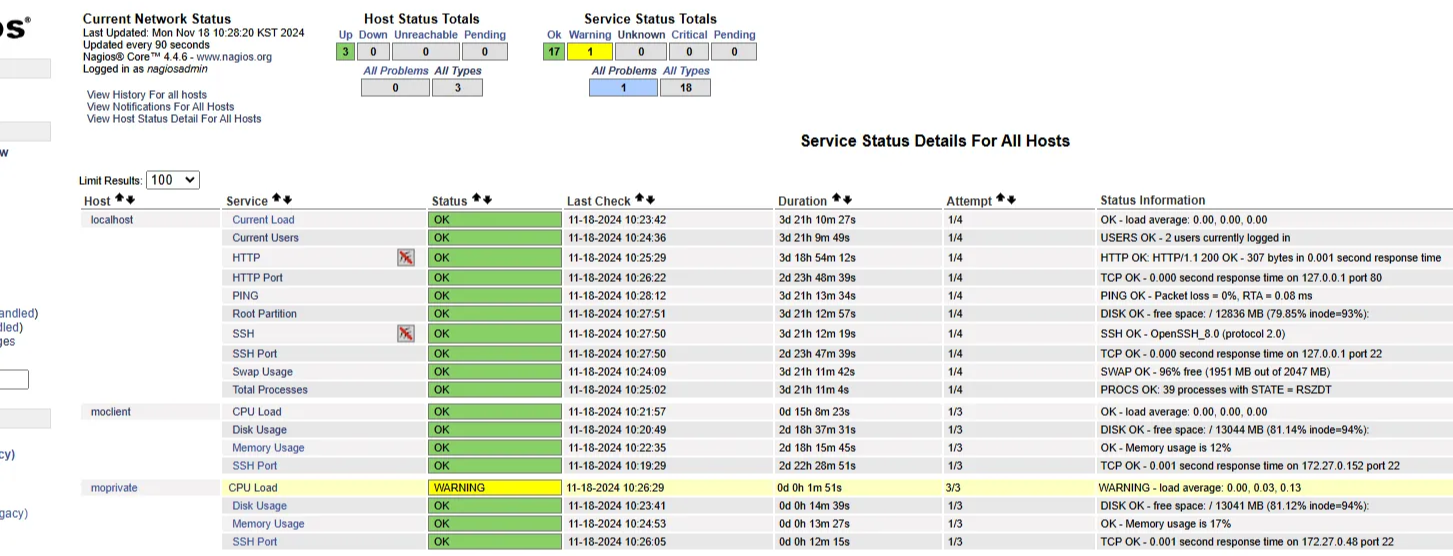
Task: Select the '0d 0h 1m 51s' duration cell
Action: pyautogui.click(x=857, y=488)
